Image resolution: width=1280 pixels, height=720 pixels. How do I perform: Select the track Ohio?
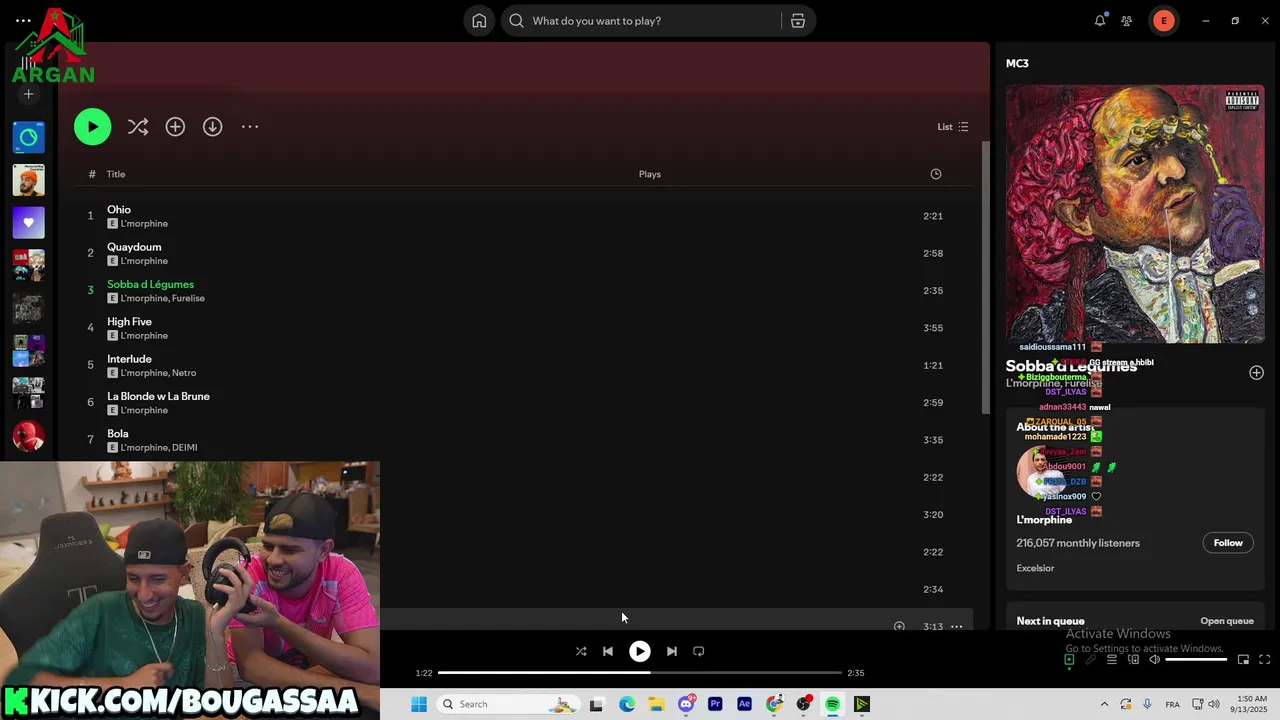[523, 216]
